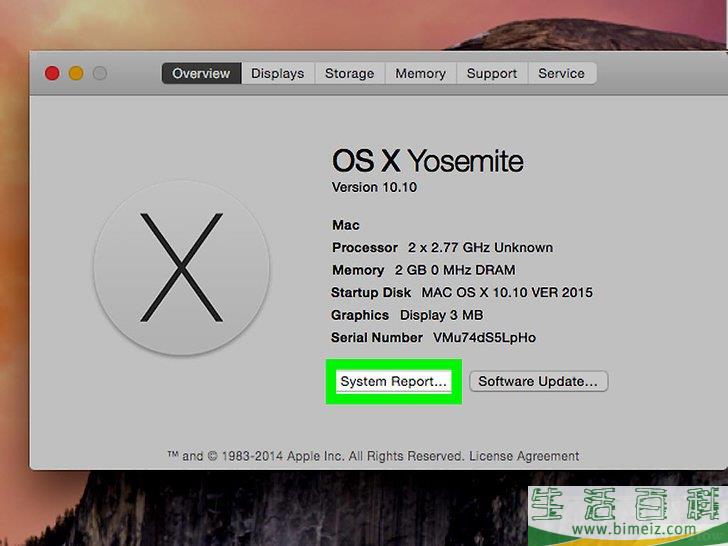
Task: Switch to the Overview tab
Action: click(201, 73)
